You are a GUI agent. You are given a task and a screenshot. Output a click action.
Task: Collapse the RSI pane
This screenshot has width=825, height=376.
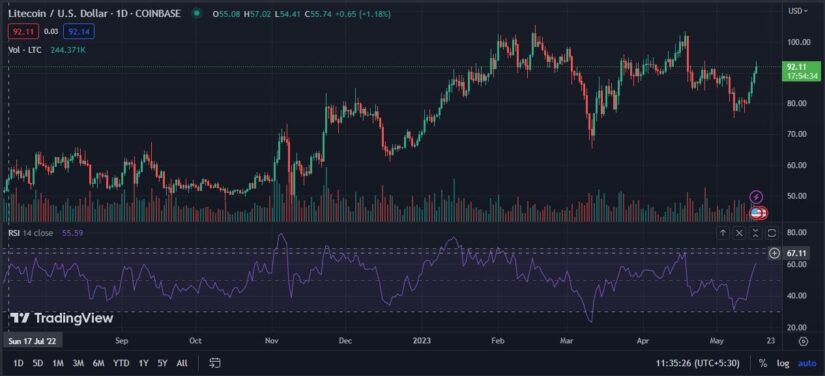point(756,232)
